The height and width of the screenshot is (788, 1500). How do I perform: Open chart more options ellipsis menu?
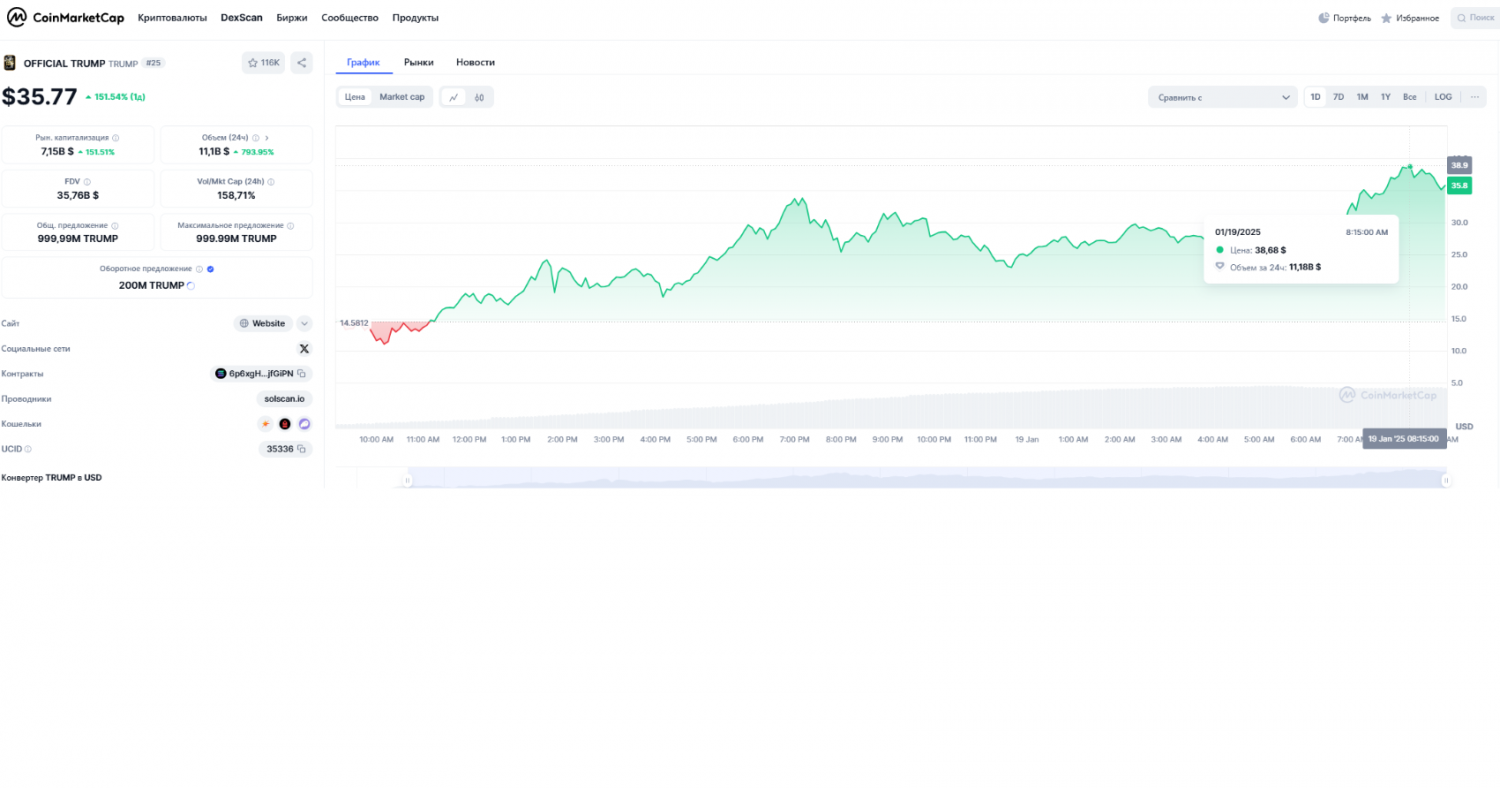click(1475, 97)
